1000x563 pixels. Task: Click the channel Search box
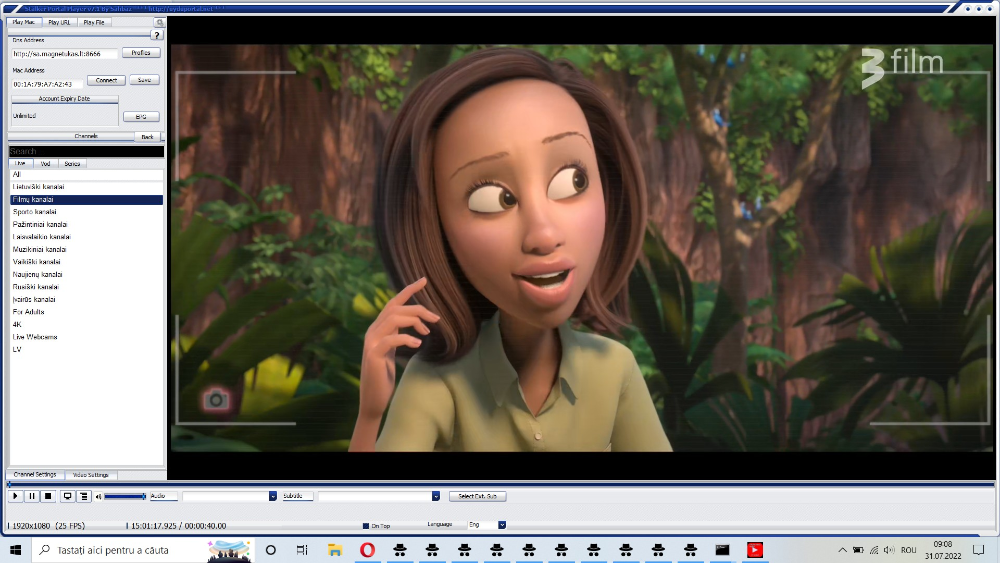86,151
